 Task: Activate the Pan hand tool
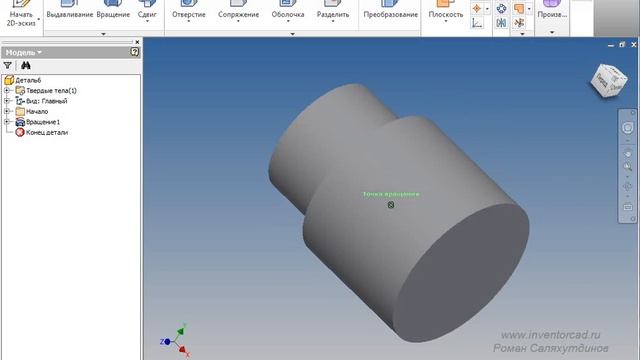[628, 154]
